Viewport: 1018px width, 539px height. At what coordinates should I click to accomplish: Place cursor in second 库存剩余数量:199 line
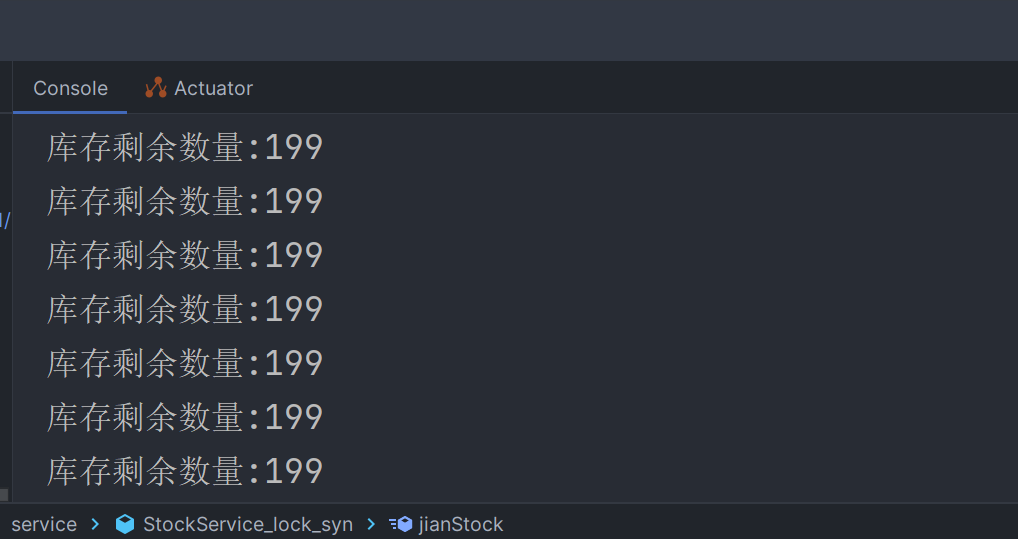point(185,201)
